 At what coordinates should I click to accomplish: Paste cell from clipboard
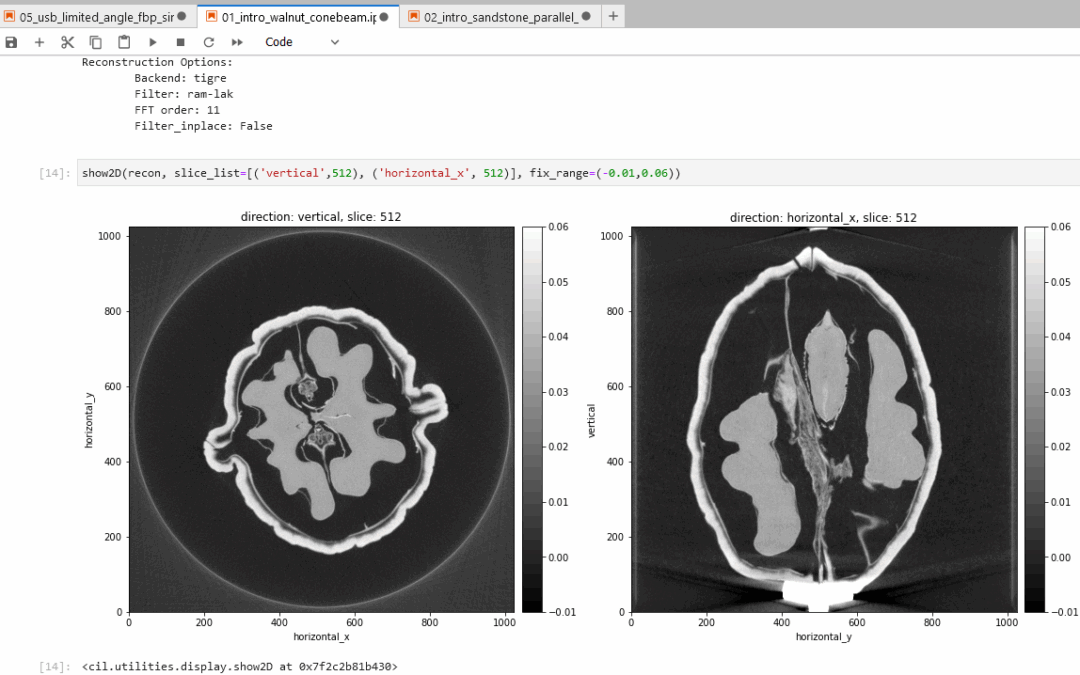[x=124, y=42]
